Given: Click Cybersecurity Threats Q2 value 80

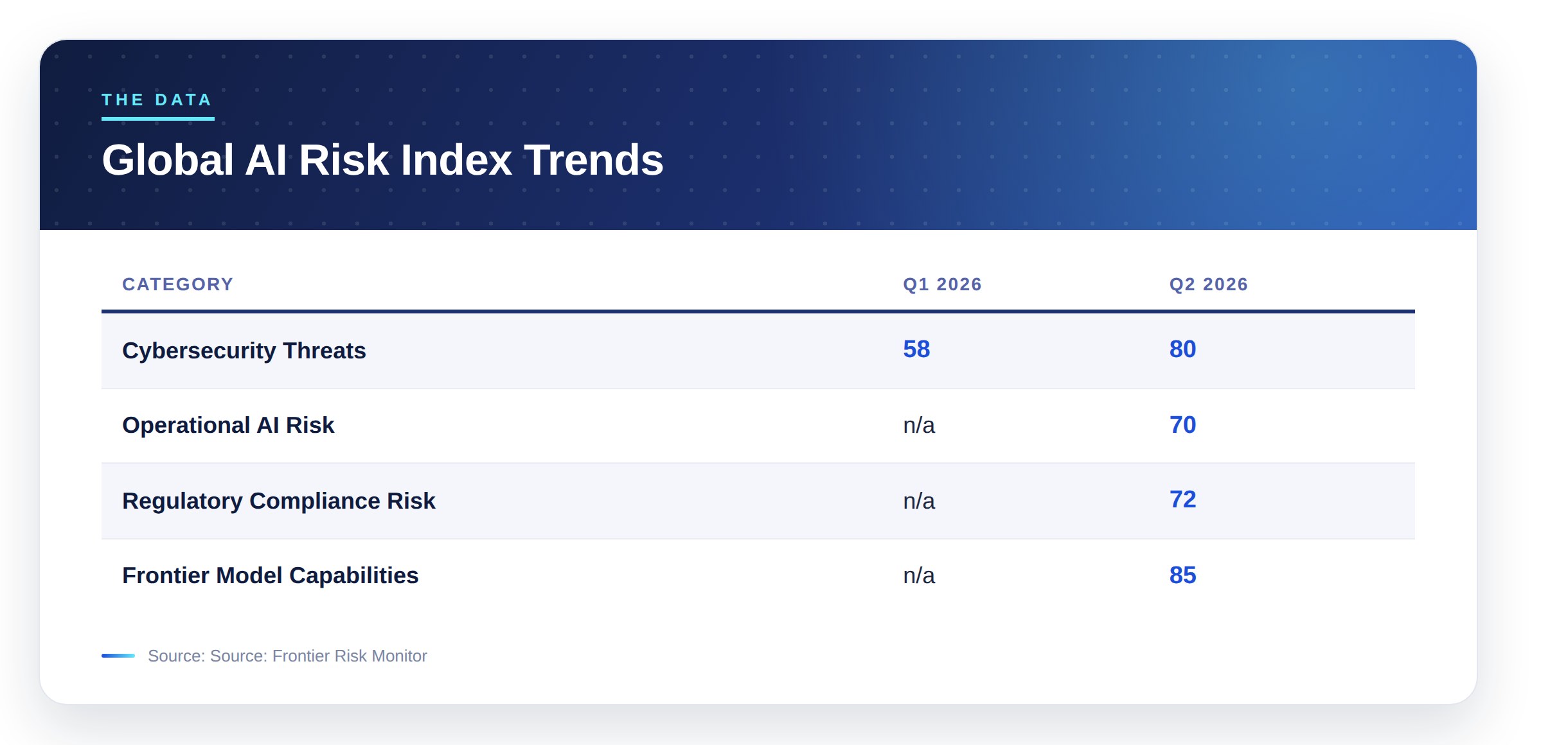Looking at the screenshot, I should click(1182, 349).
